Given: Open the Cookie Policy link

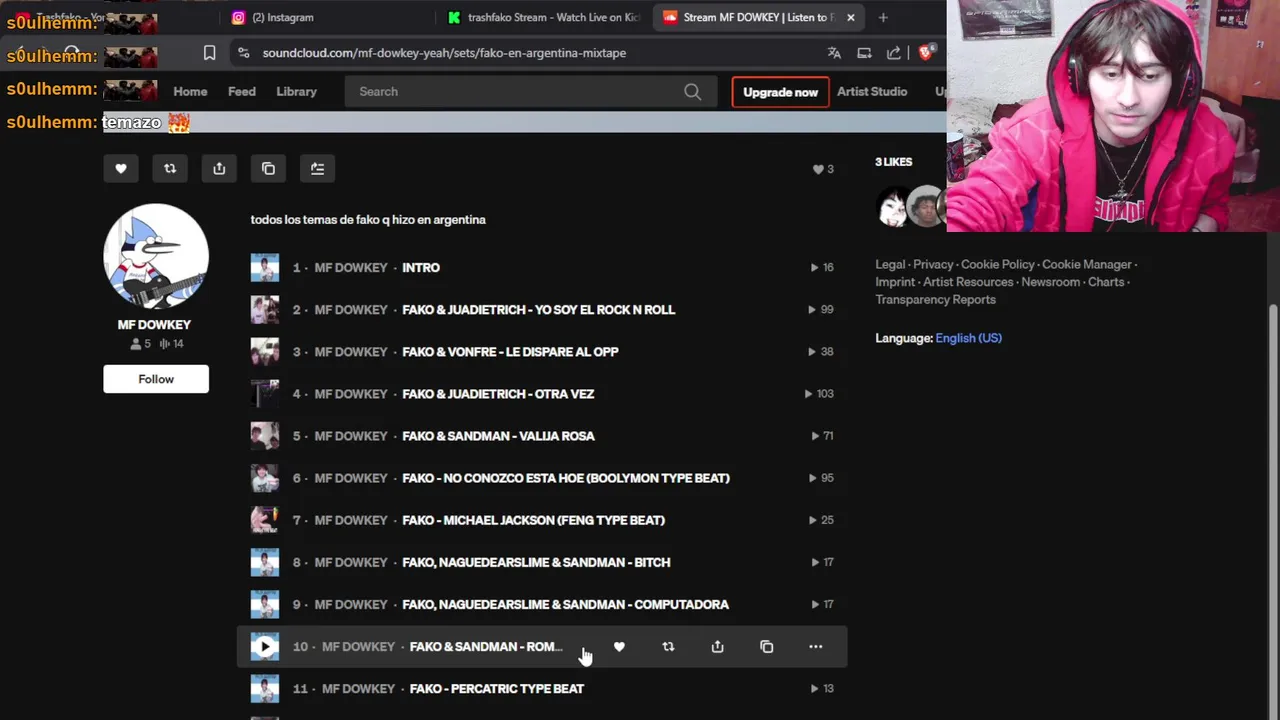Looking at the screenshot, I should (997, 265).
